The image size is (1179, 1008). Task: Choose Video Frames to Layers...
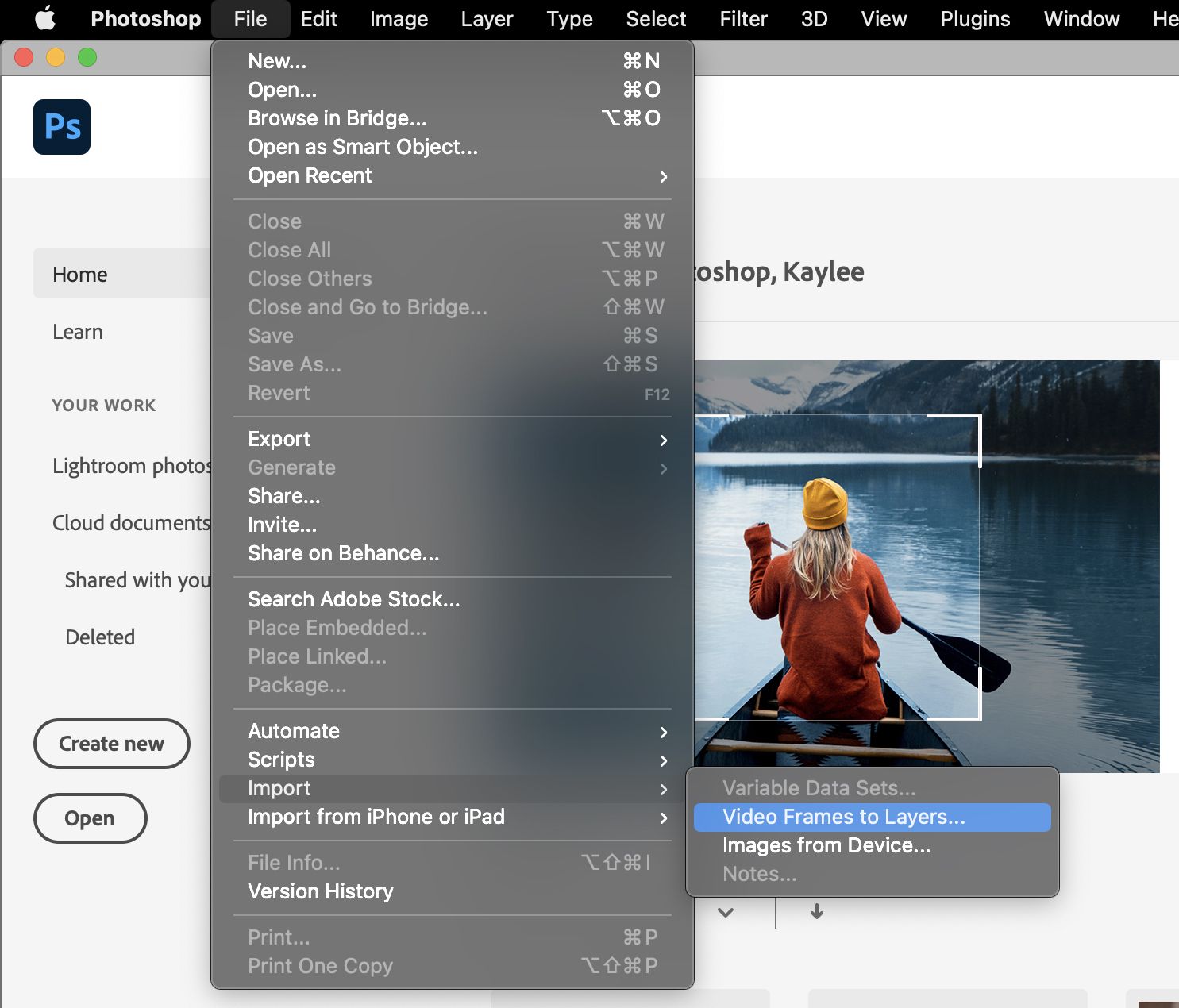(x=873, y=817)
